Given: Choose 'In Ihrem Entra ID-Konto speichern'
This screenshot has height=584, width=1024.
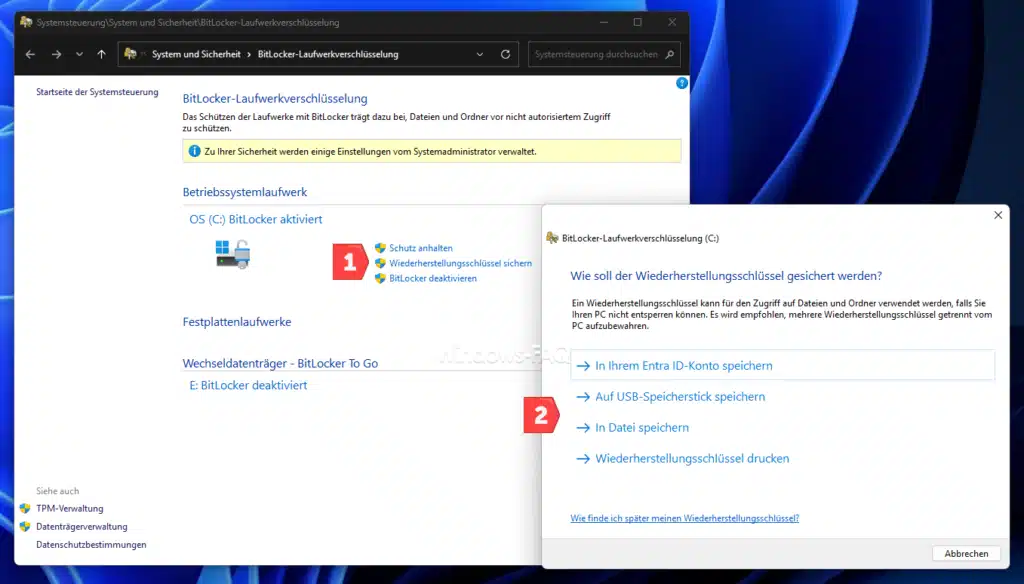Looking at the screenshot, I should [x=782, y=366].
